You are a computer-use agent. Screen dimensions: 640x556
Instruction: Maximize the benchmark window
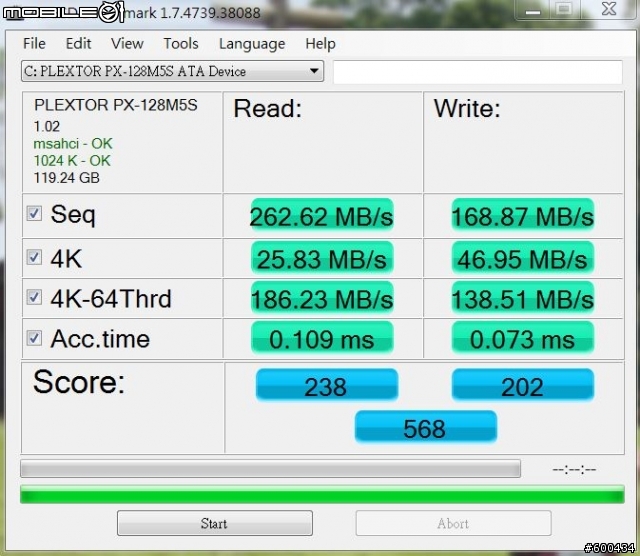(564, 10)
